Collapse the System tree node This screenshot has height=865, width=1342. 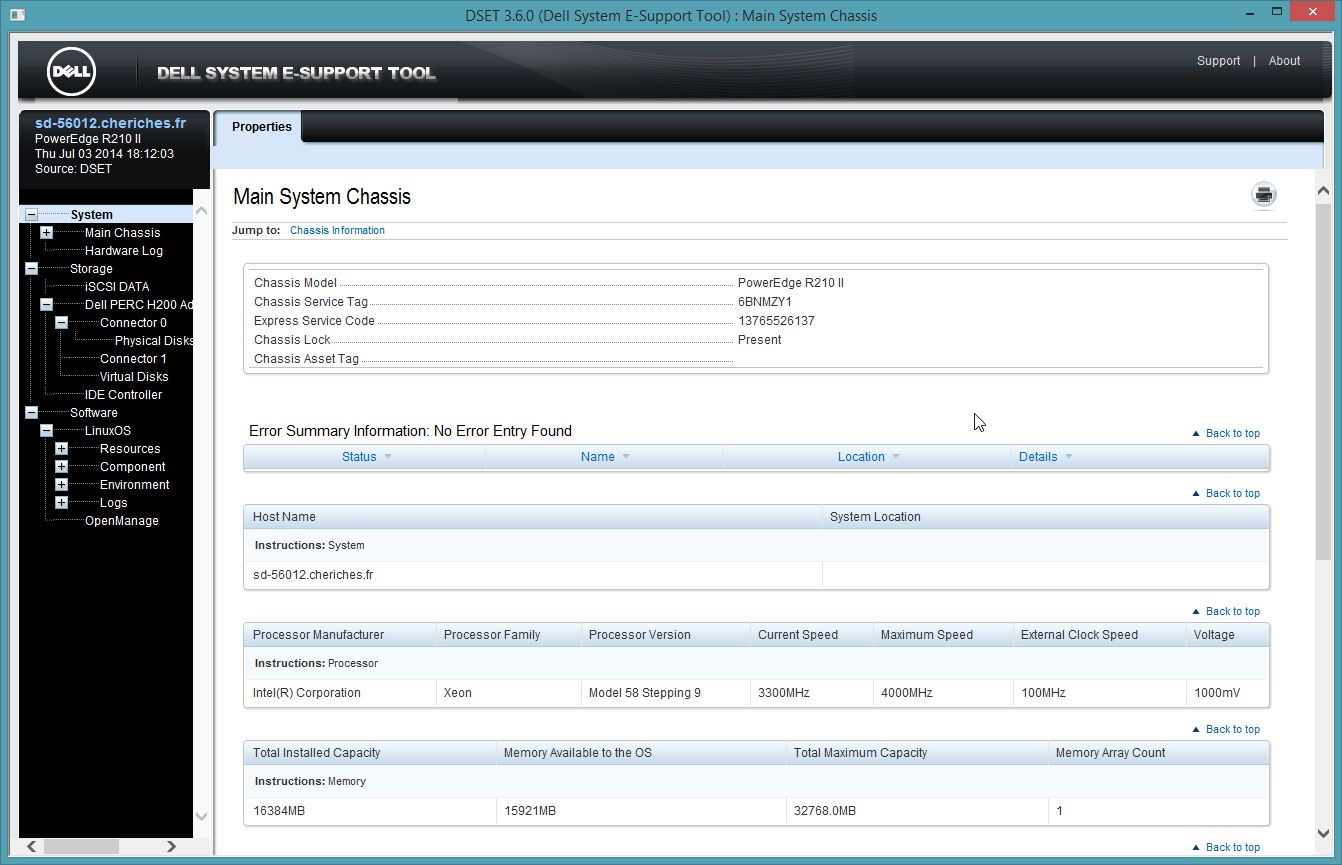31,215
